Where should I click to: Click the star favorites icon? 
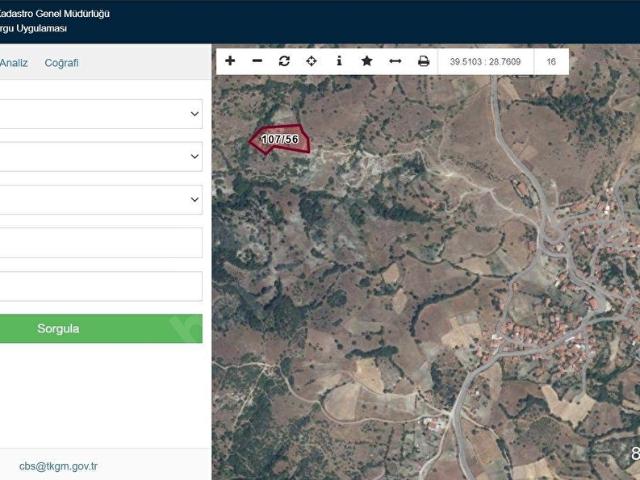367,61
